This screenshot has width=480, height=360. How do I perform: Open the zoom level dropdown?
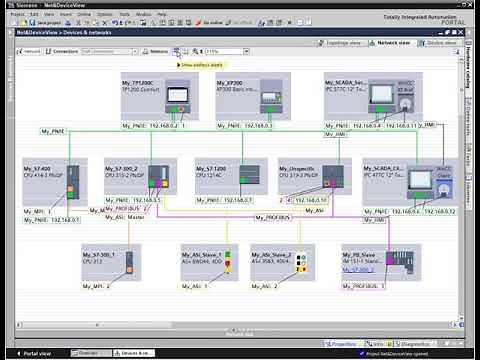click(246, 52)
